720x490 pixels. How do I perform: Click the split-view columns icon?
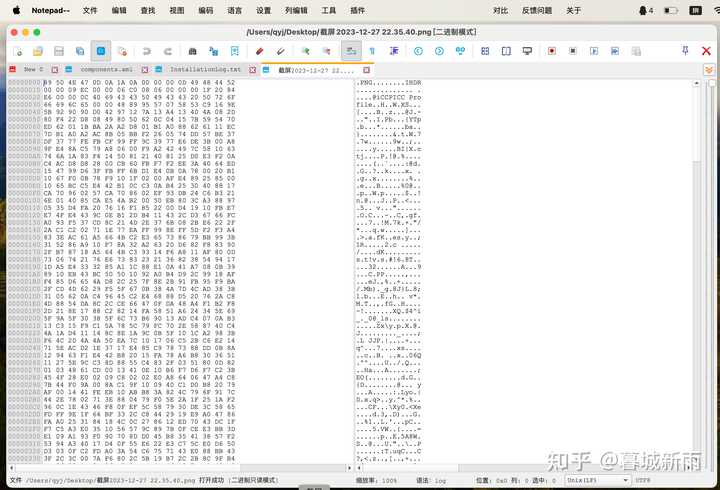[506, 51]
